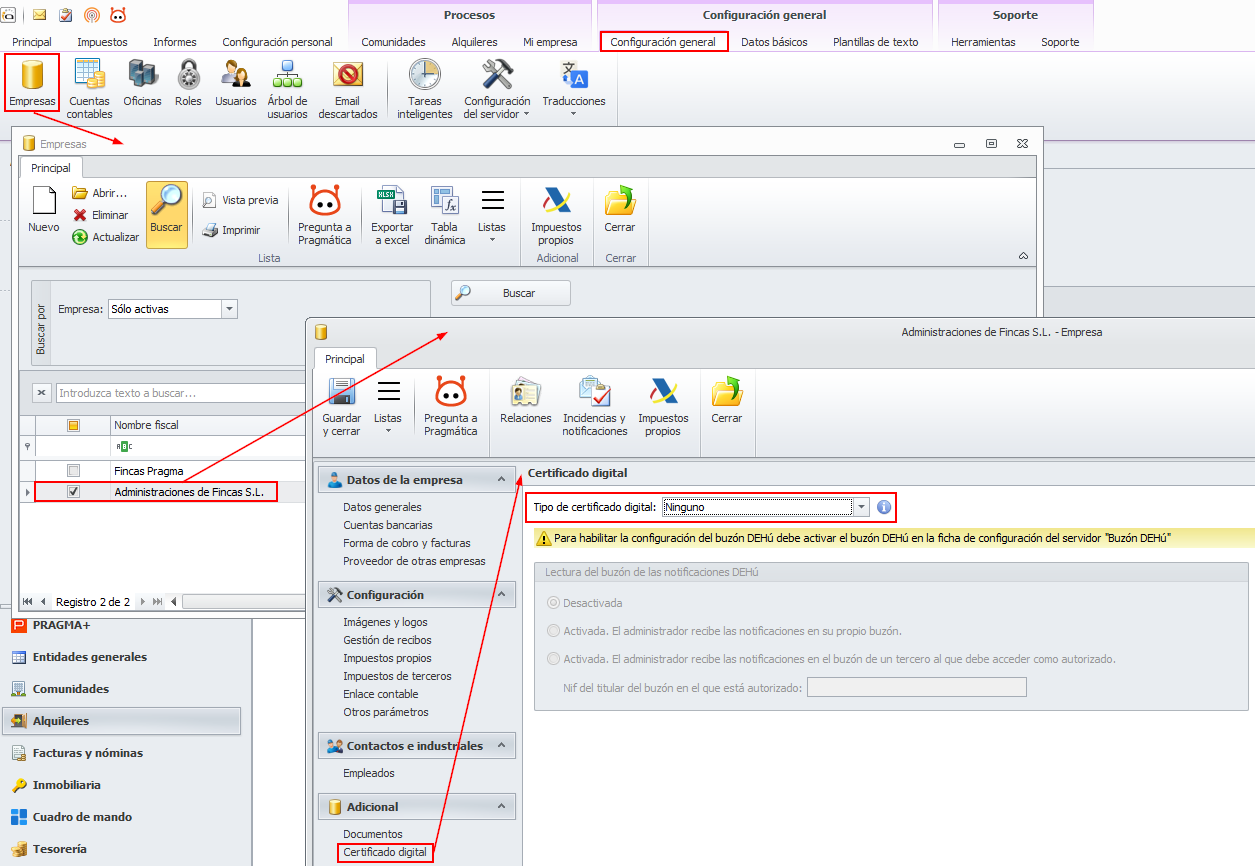Viewport: 1255px width, 866px height.
Task: Click the Nif del titular input field
Action: coord(917,687)
